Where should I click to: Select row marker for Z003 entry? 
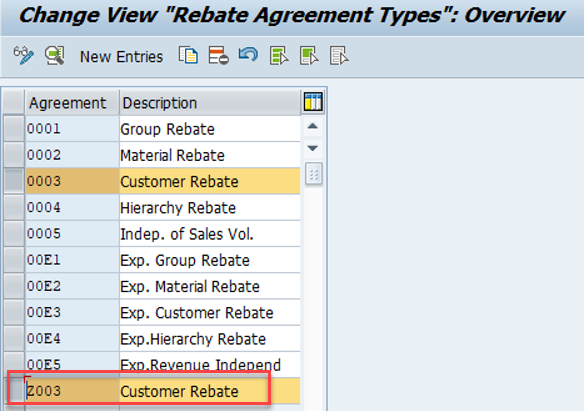pyautogui.click(x=16, y=390)
